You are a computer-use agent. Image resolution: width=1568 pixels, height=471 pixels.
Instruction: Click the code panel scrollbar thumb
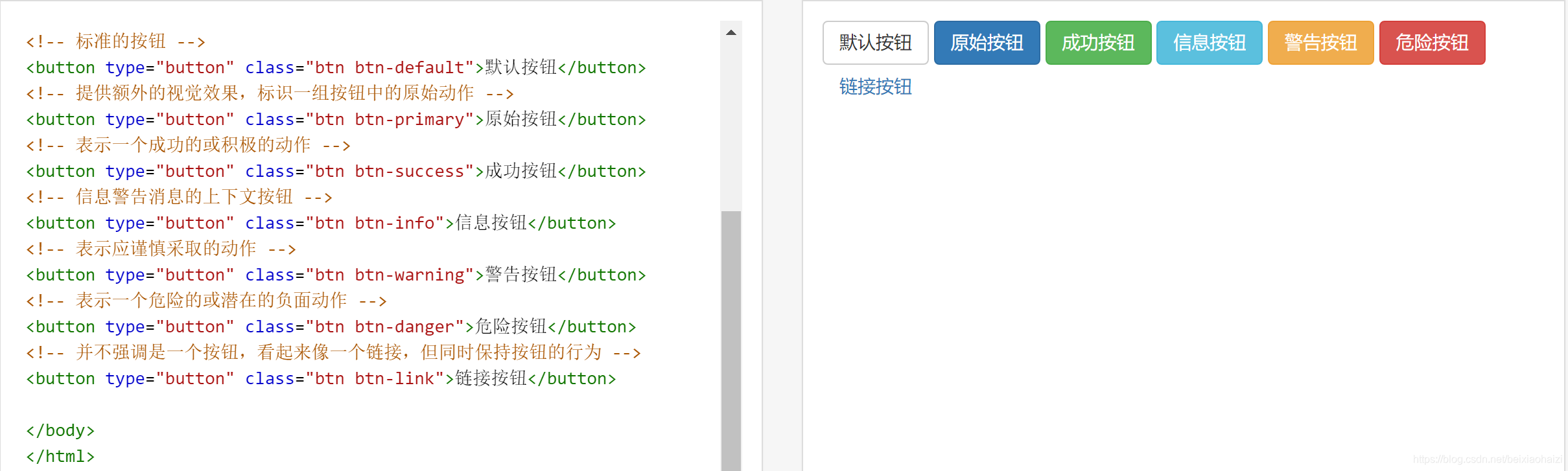coord(731,341)
